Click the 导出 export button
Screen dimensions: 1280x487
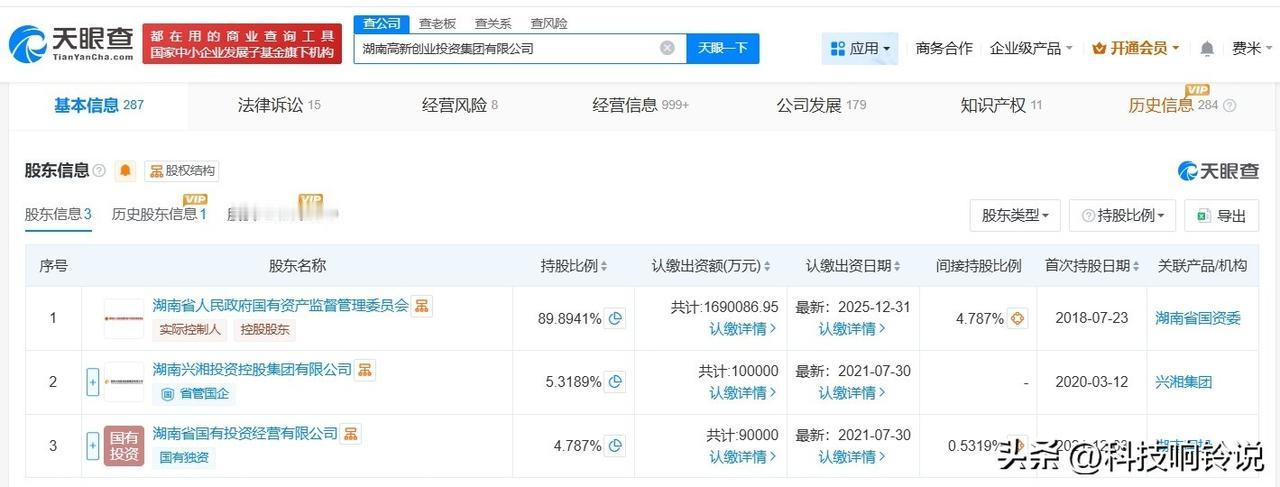1221,215
